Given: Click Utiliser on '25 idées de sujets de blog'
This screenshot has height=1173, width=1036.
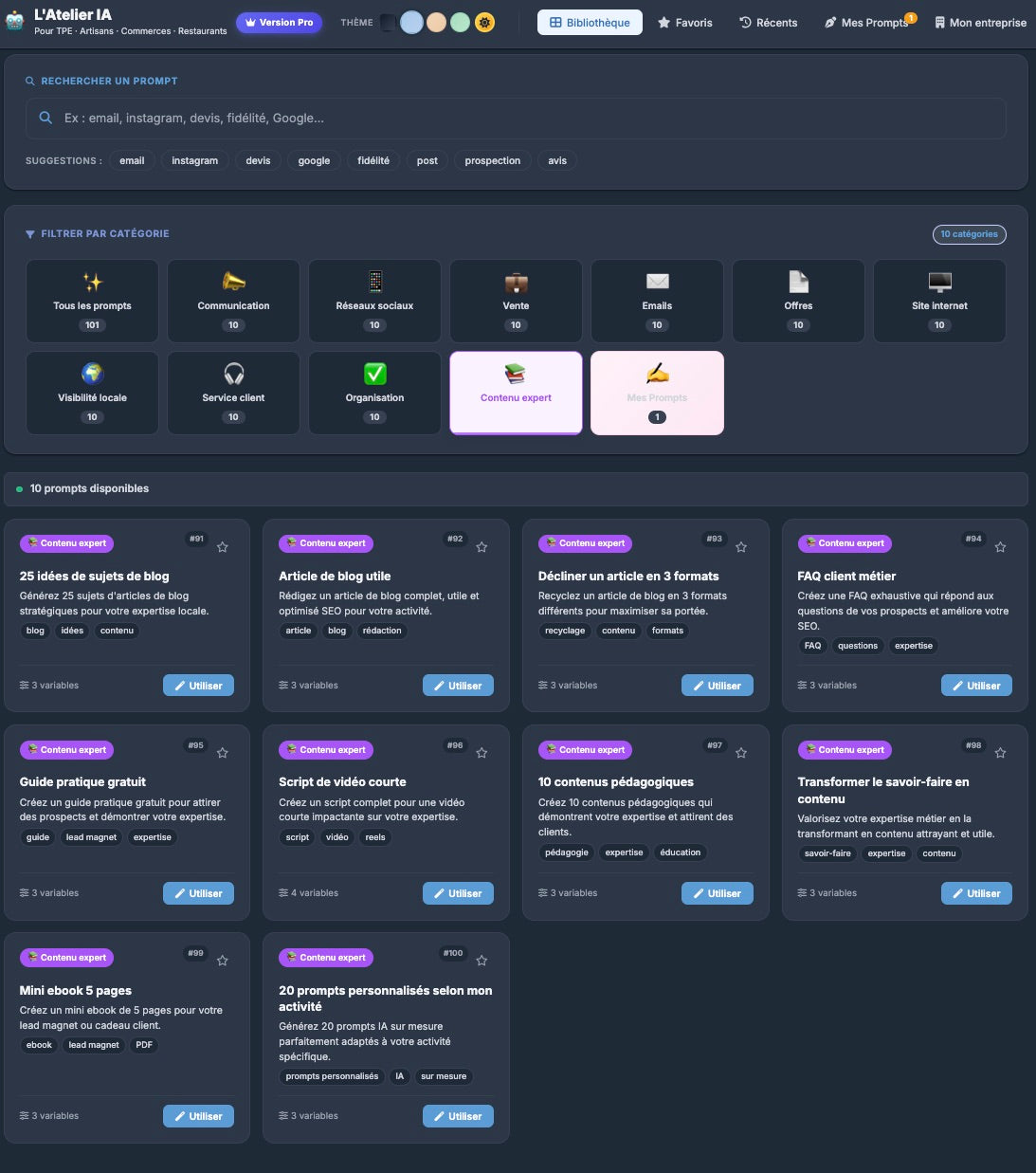Looking at the screenshot, I should 198,686.
